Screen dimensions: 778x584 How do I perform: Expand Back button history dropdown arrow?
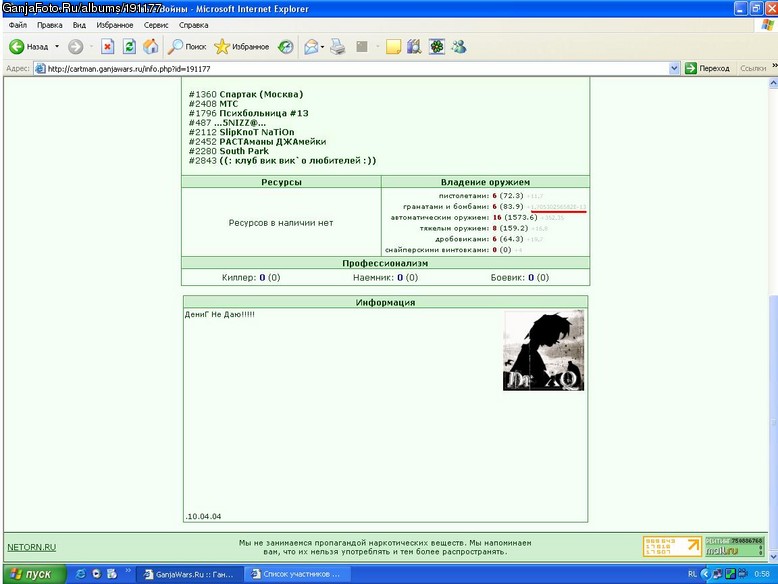(x=57, y=47)
